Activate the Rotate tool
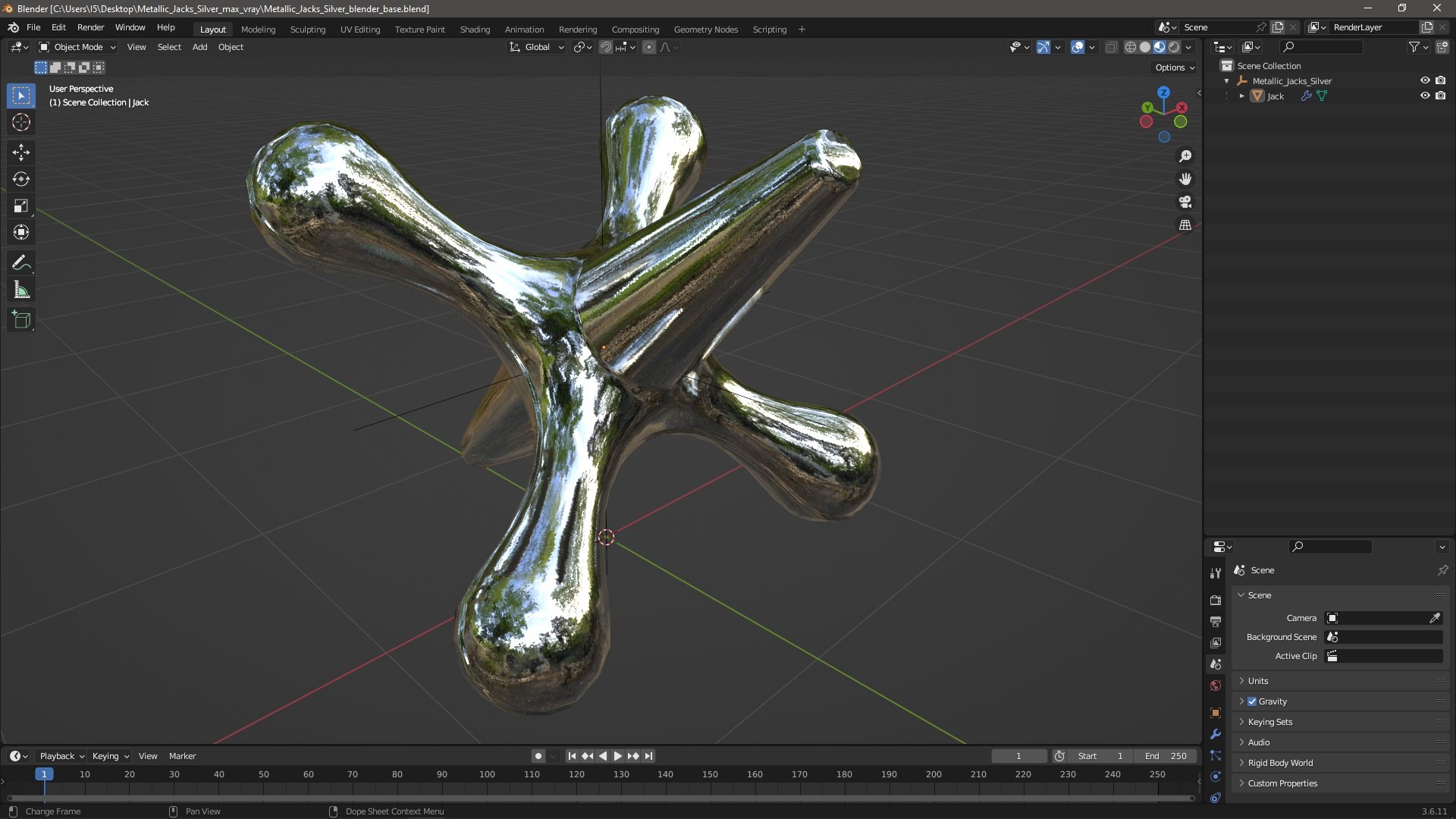 [x=21, y=179]
